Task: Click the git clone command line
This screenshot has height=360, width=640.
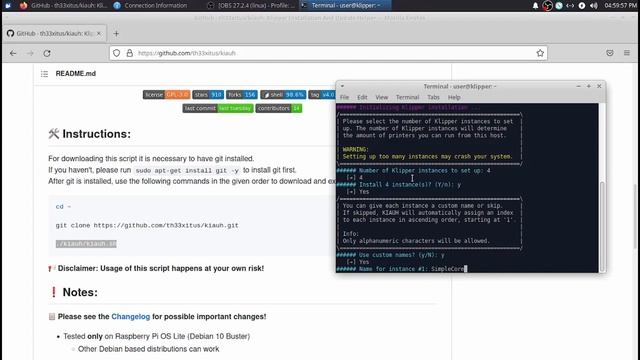Action: click(147, 225)
